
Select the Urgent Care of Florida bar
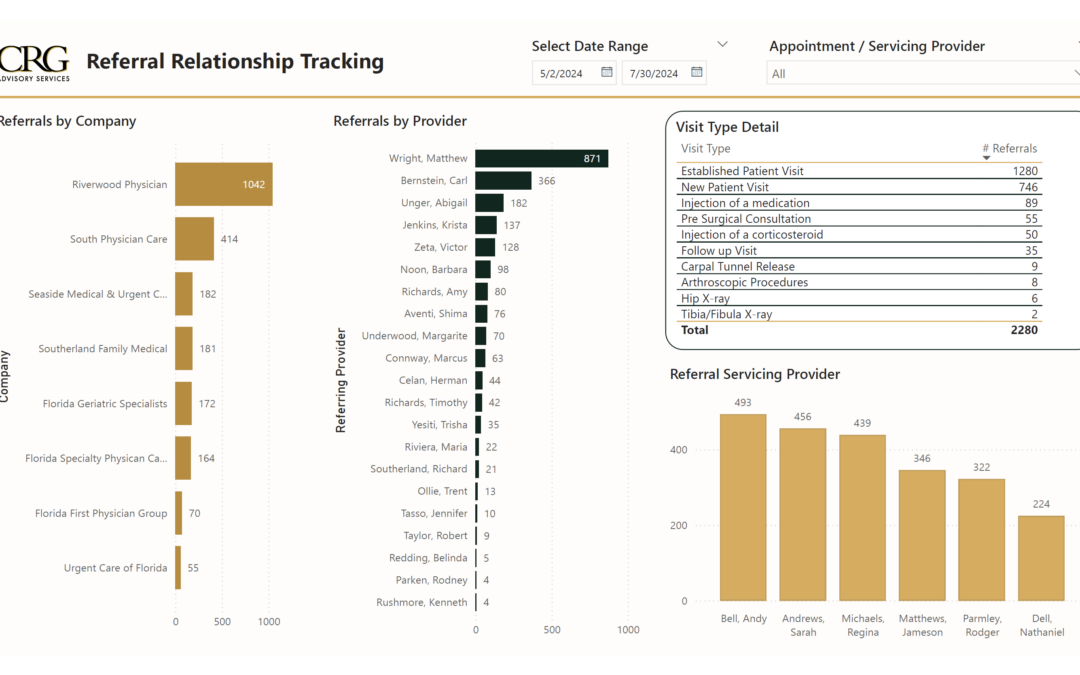coord(178,568)
